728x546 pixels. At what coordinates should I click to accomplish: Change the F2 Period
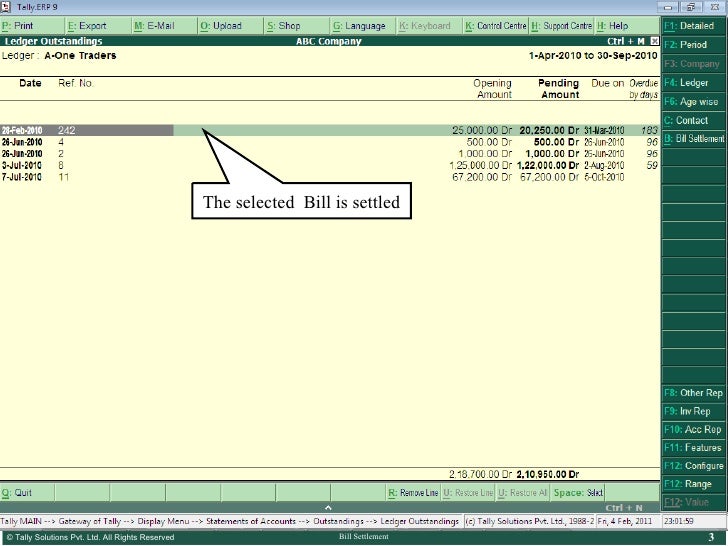pyautogui.click(x=694, y=45)
